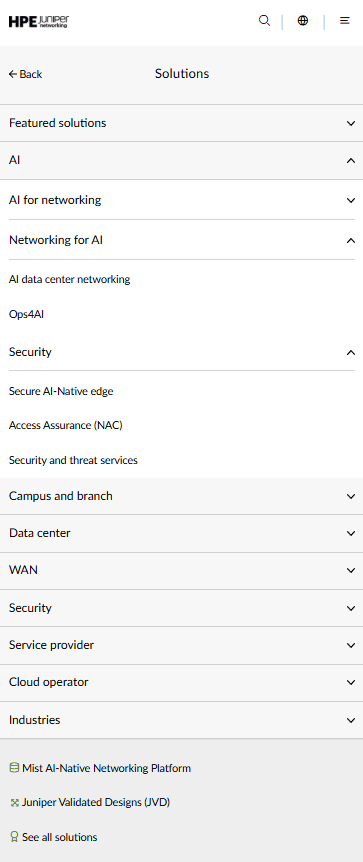
Task: Click the Juniper Validated Designs icon
Action: [14, 803]
